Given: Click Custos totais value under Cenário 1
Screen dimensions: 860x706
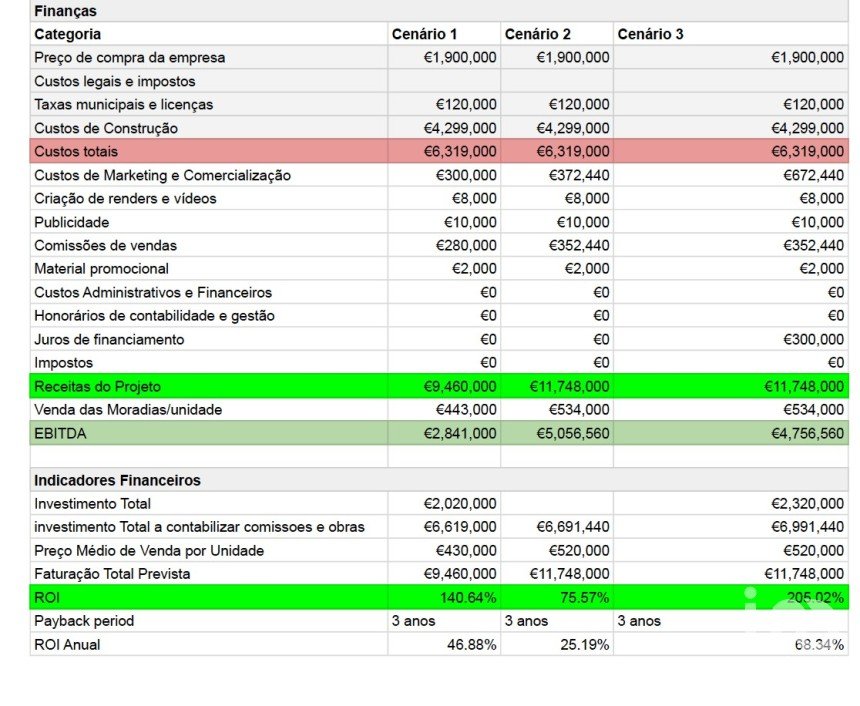Looking at the screenshot, I should [460, 151].
